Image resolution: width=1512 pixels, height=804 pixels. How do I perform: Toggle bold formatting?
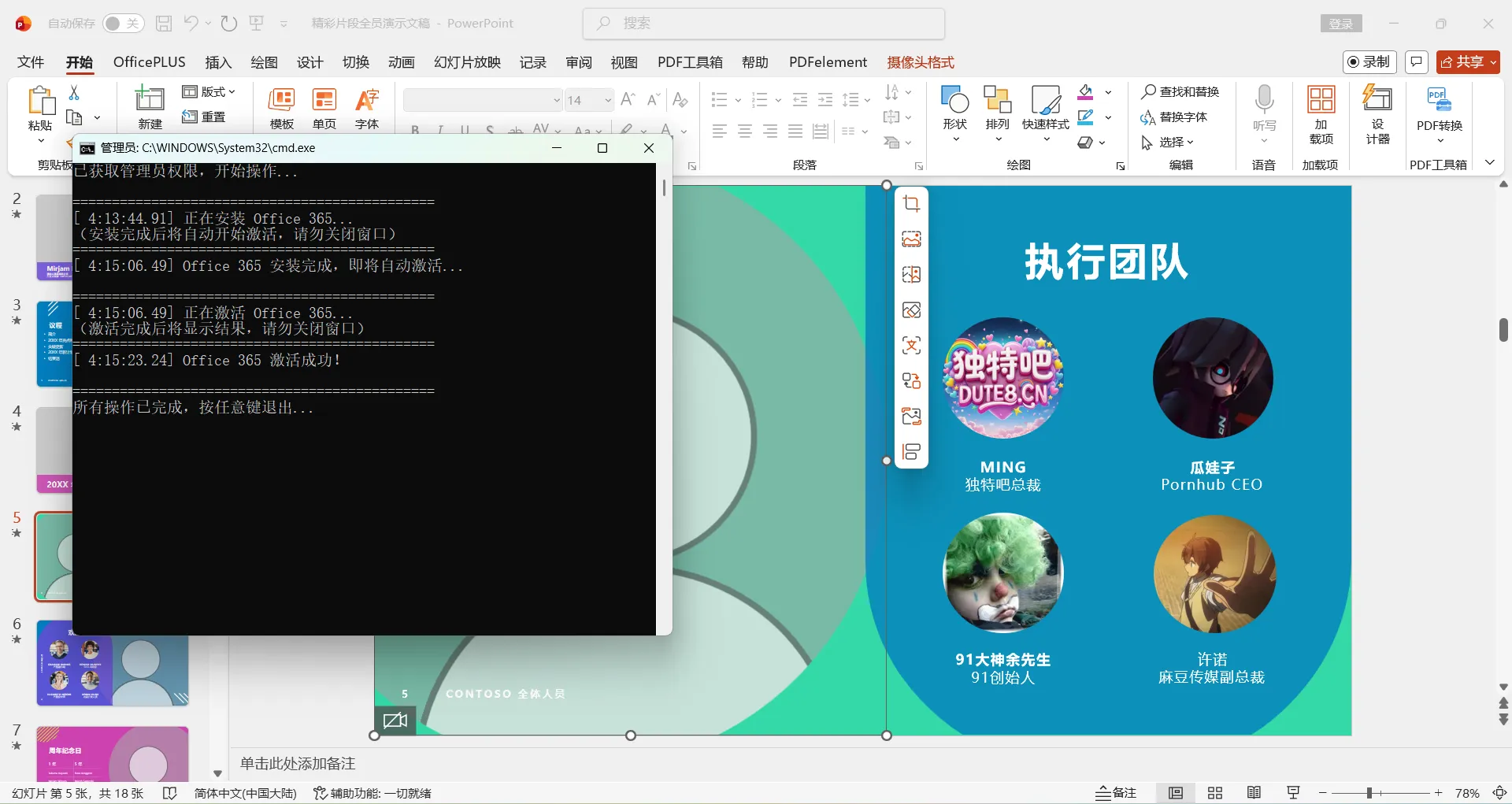[413, 129]
